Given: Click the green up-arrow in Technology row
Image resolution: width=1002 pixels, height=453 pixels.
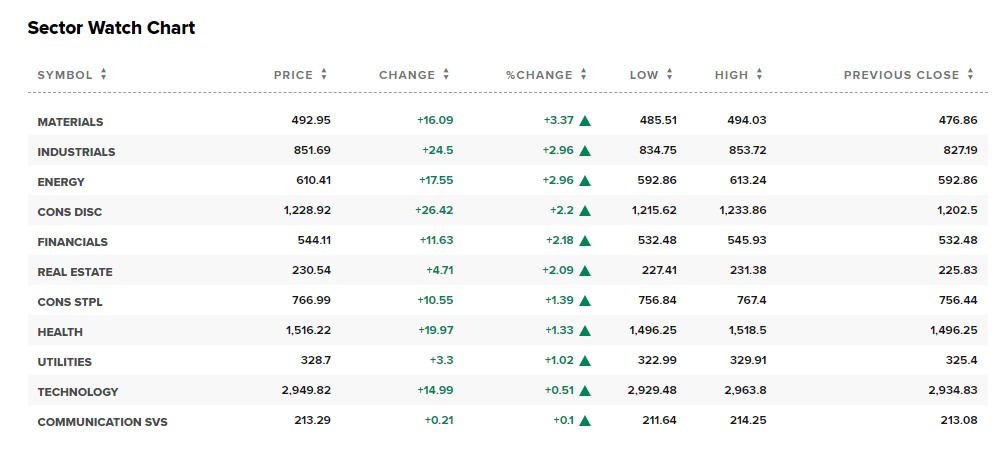Looking at the screenshot, I should pos(585,391).
